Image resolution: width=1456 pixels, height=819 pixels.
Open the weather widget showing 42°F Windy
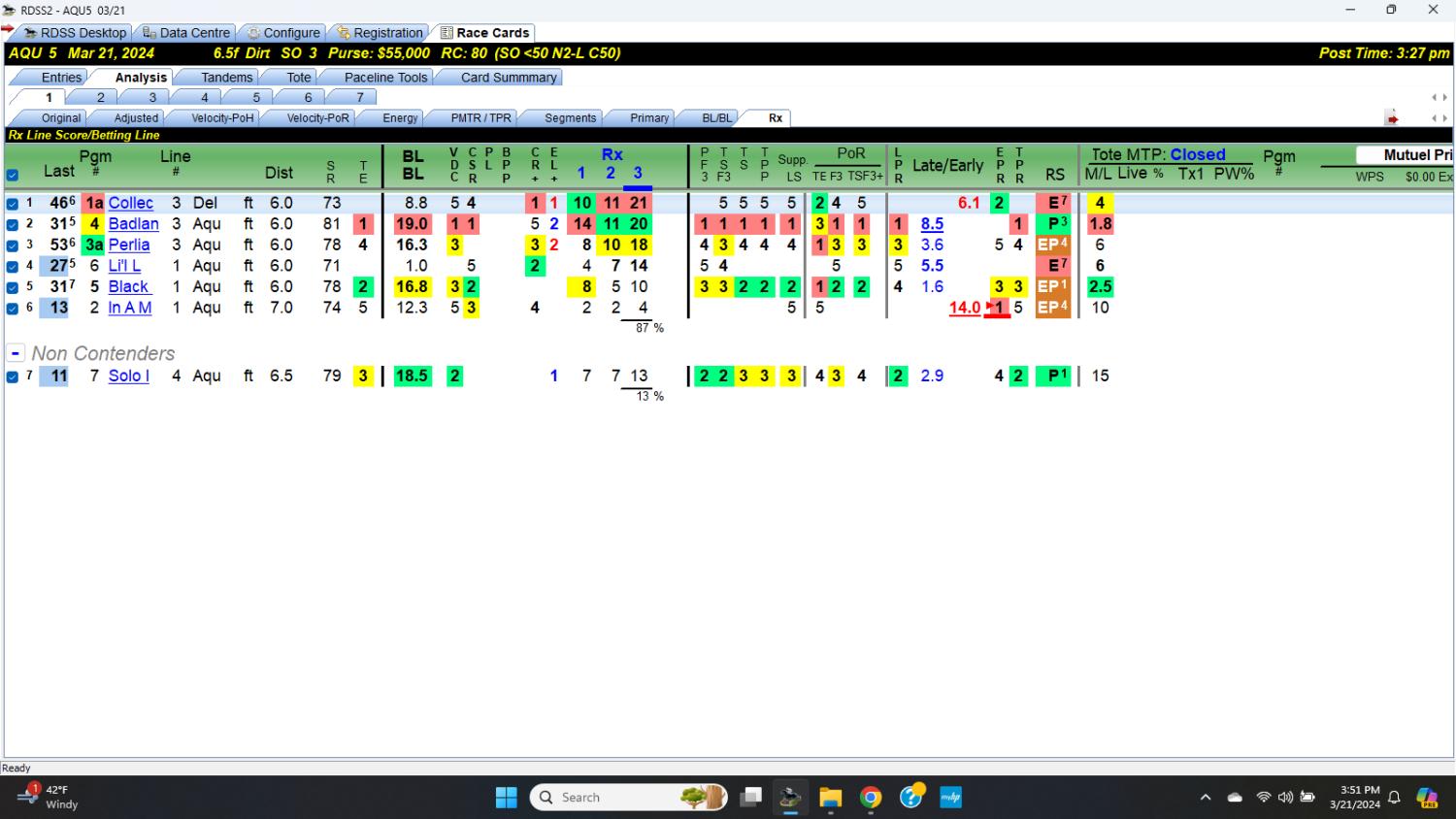49,797
